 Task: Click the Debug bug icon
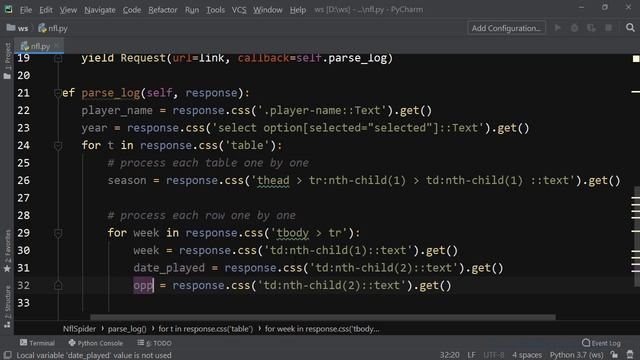click(x=574, y=28)
